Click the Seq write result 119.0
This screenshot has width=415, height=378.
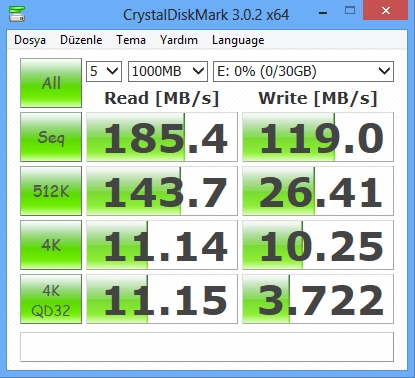[x=318, y=137]
